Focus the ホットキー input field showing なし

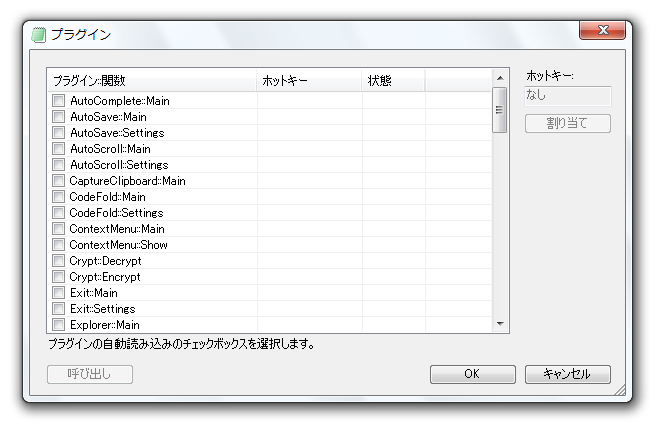pos(567,96)
